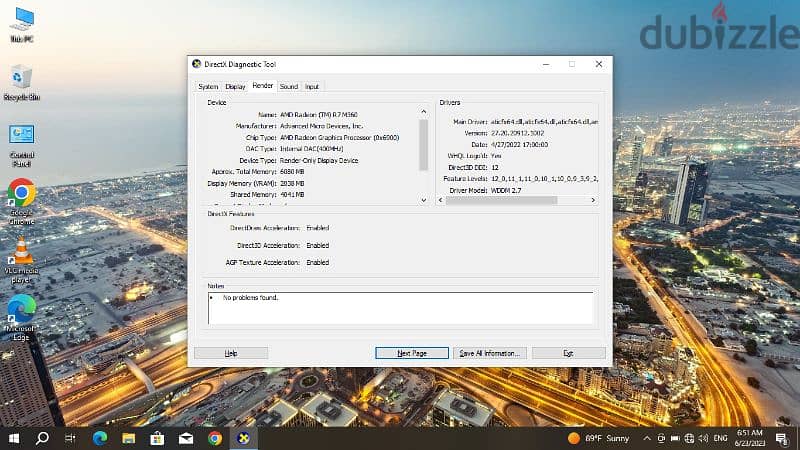Screen dimensions: 800x450
Task: Click Save All Information button
Action: click(490, 353)
